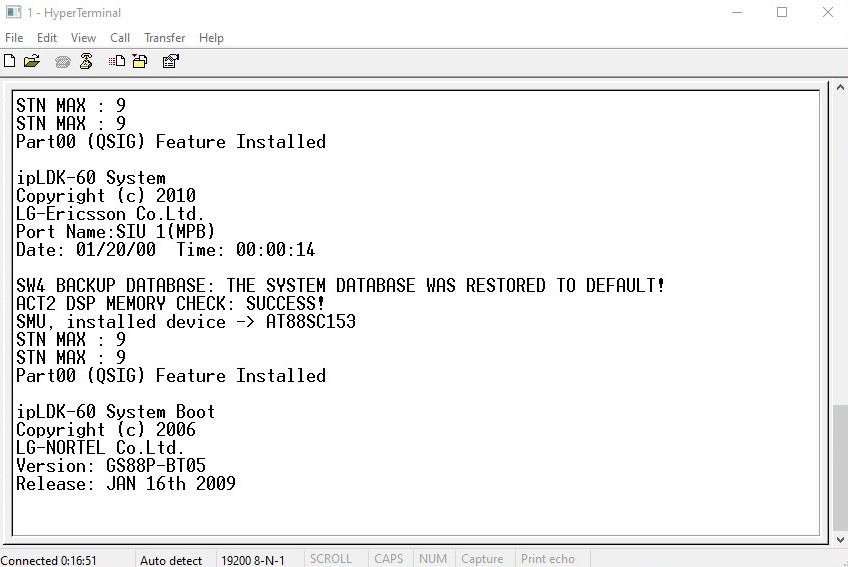Click the HyperTerminal title bar app icon
848x567 pixels.
(13, 12)
